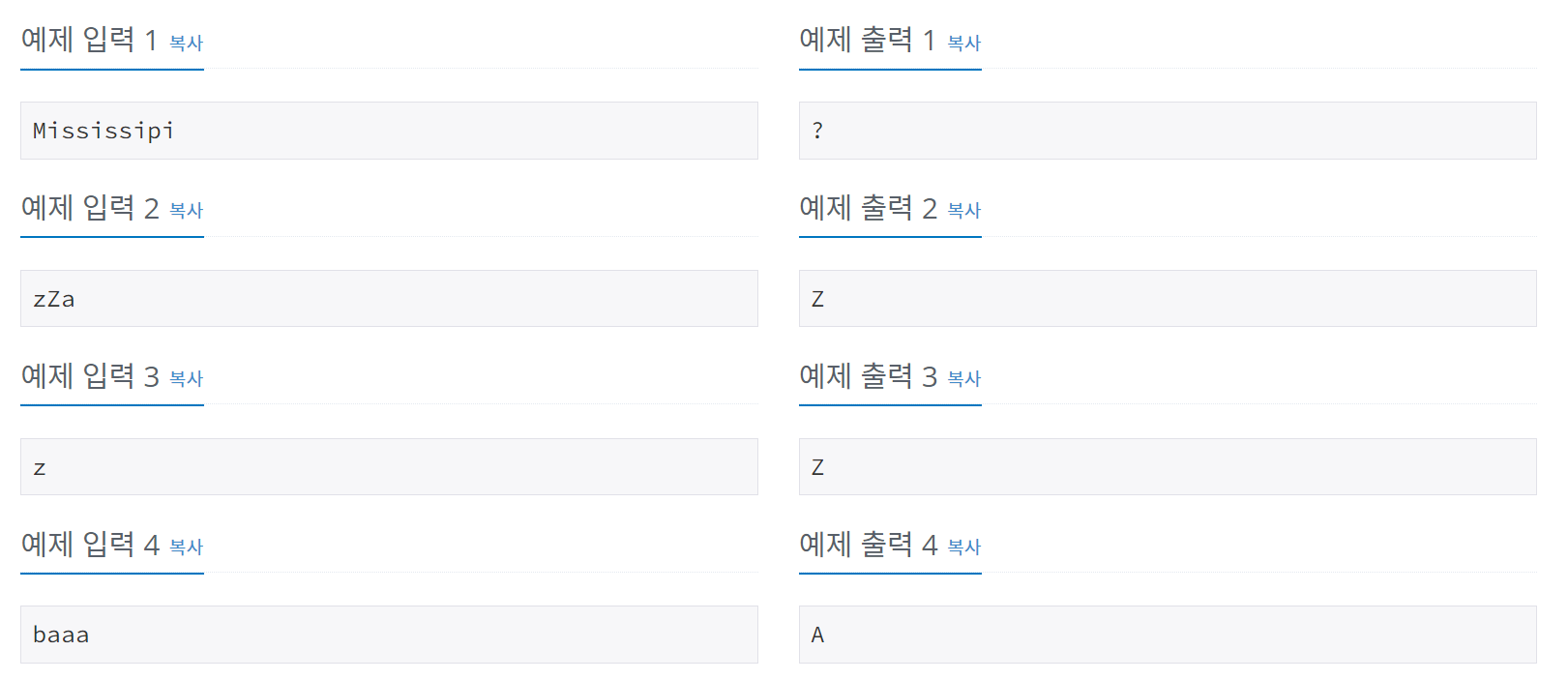1568x680 pixels.
Task: Select the text box containing Mississipi
Action: 389,131
